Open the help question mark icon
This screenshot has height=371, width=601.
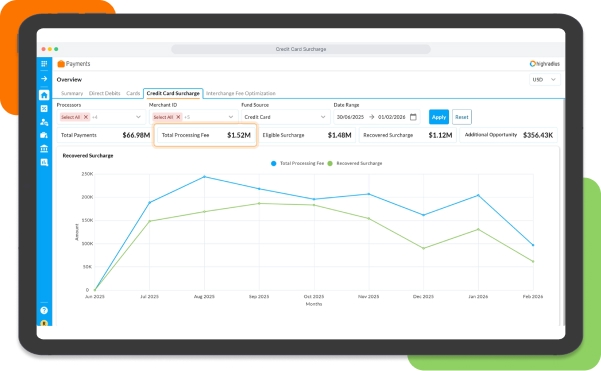[x=44, y=310]
